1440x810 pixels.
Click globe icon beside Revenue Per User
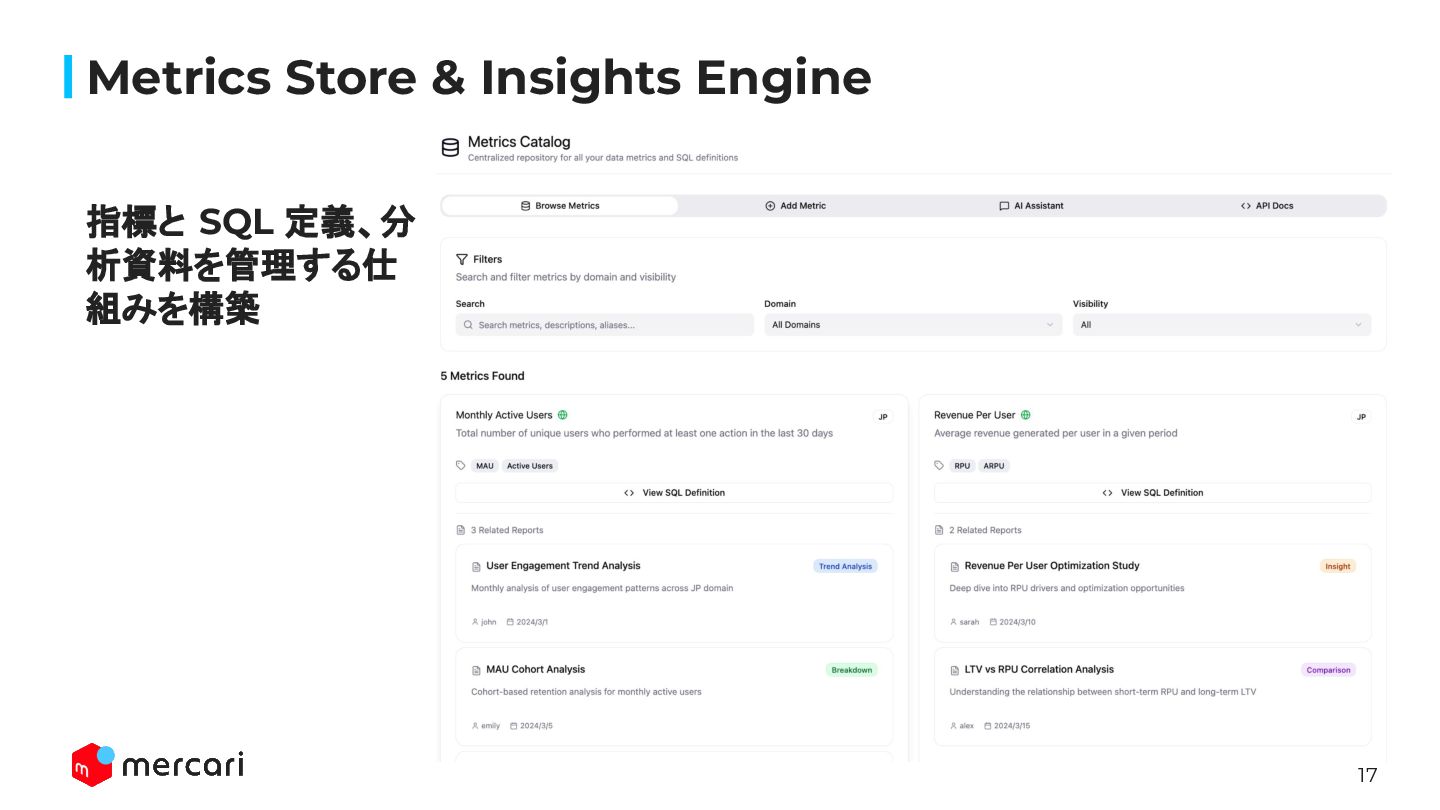1026,415
